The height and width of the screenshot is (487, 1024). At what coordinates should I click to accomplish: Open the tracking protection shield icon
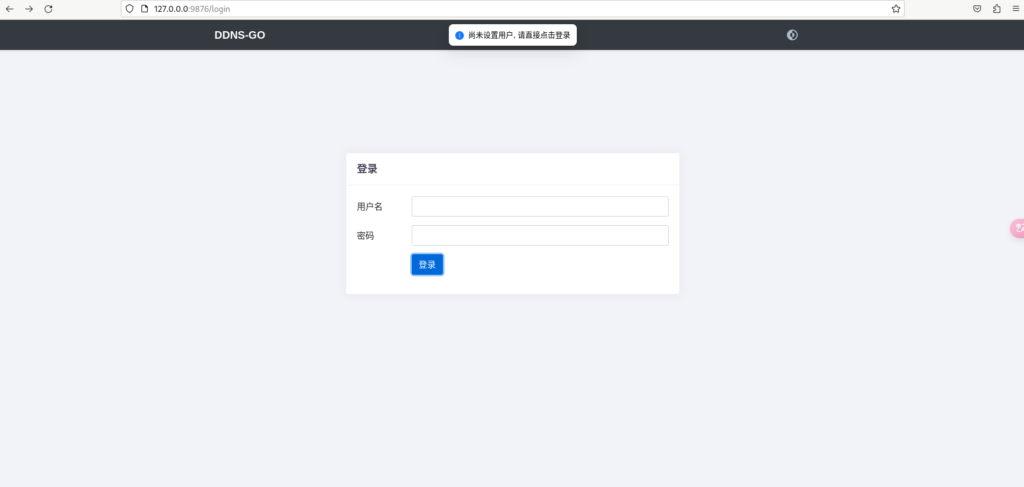[x=130, y=8]
